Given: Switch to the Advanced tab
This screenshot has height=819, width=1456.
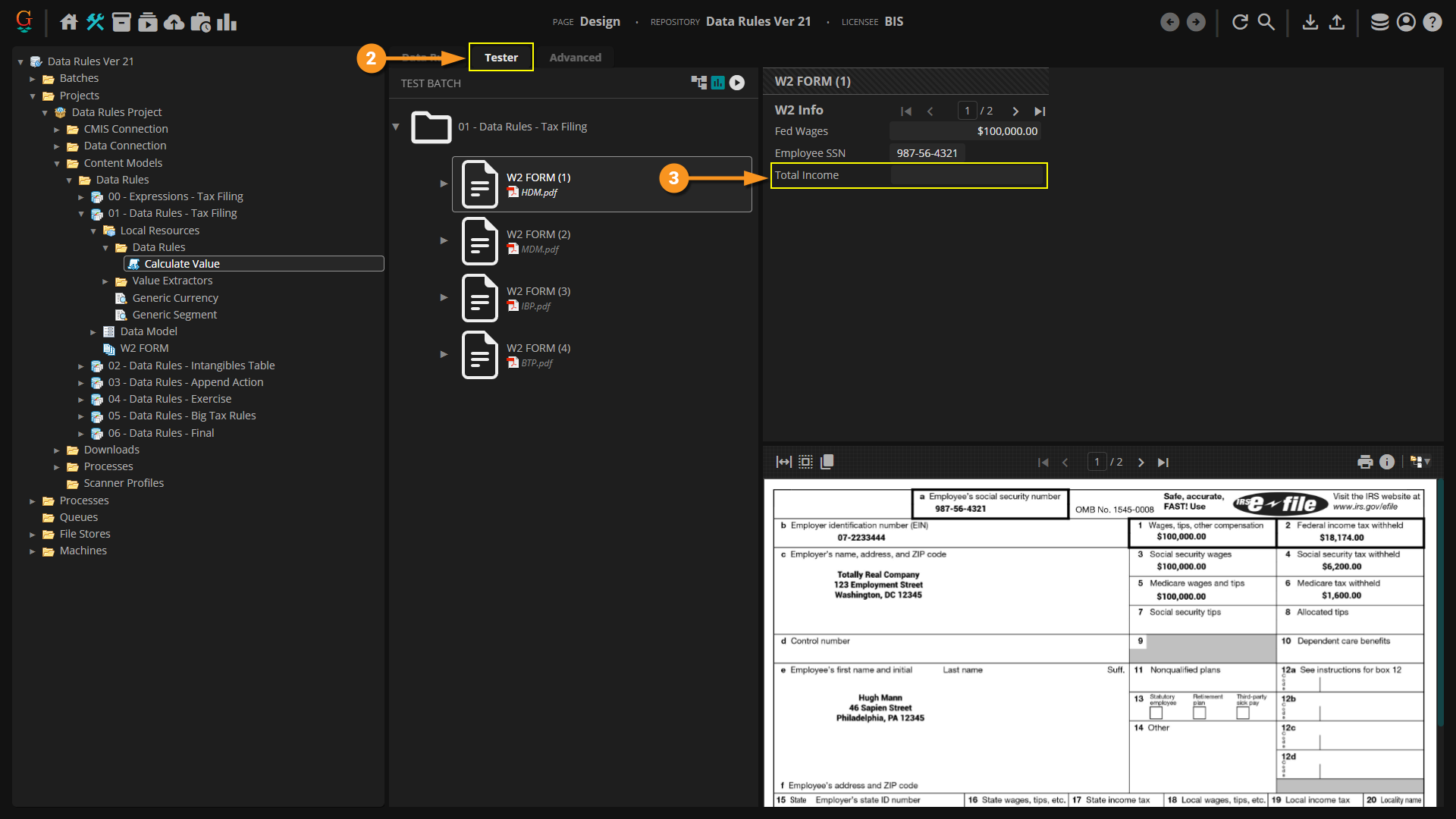Looking at the screenshot, I should [575, 58].
